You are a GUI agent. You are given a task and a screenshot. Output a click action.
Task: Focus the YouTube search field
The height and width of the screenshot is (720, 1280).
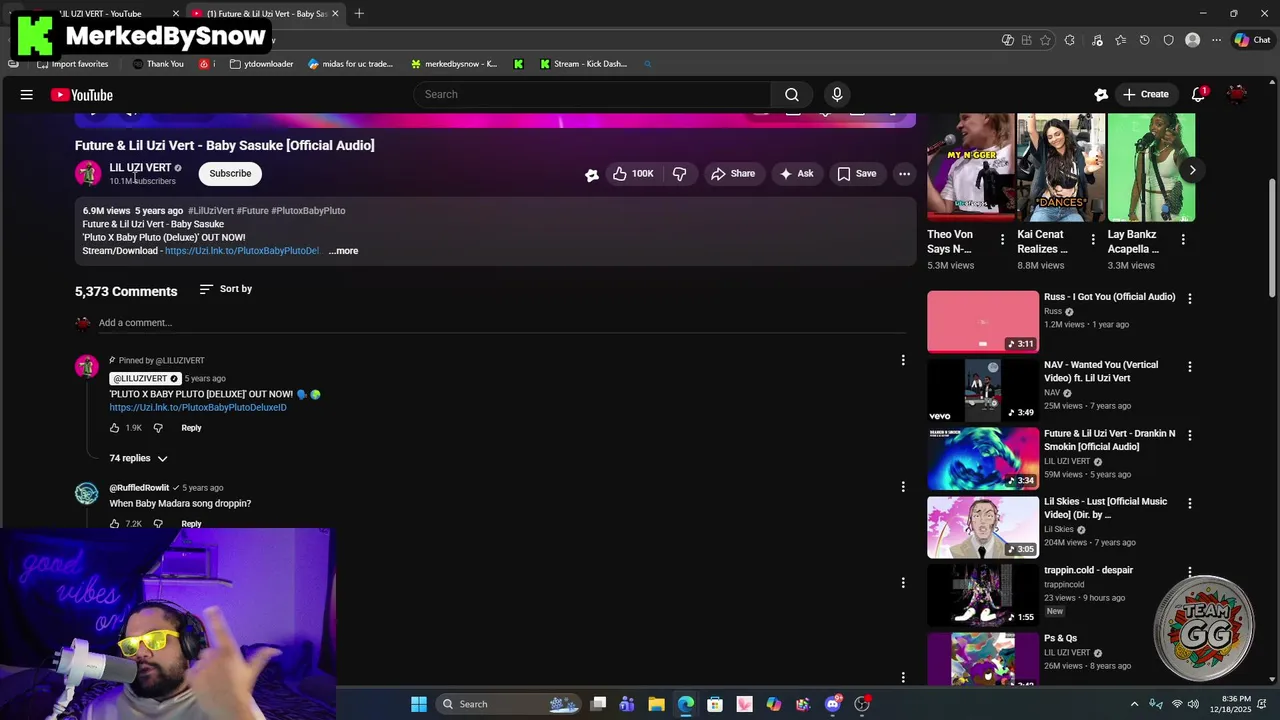point(592,94)
